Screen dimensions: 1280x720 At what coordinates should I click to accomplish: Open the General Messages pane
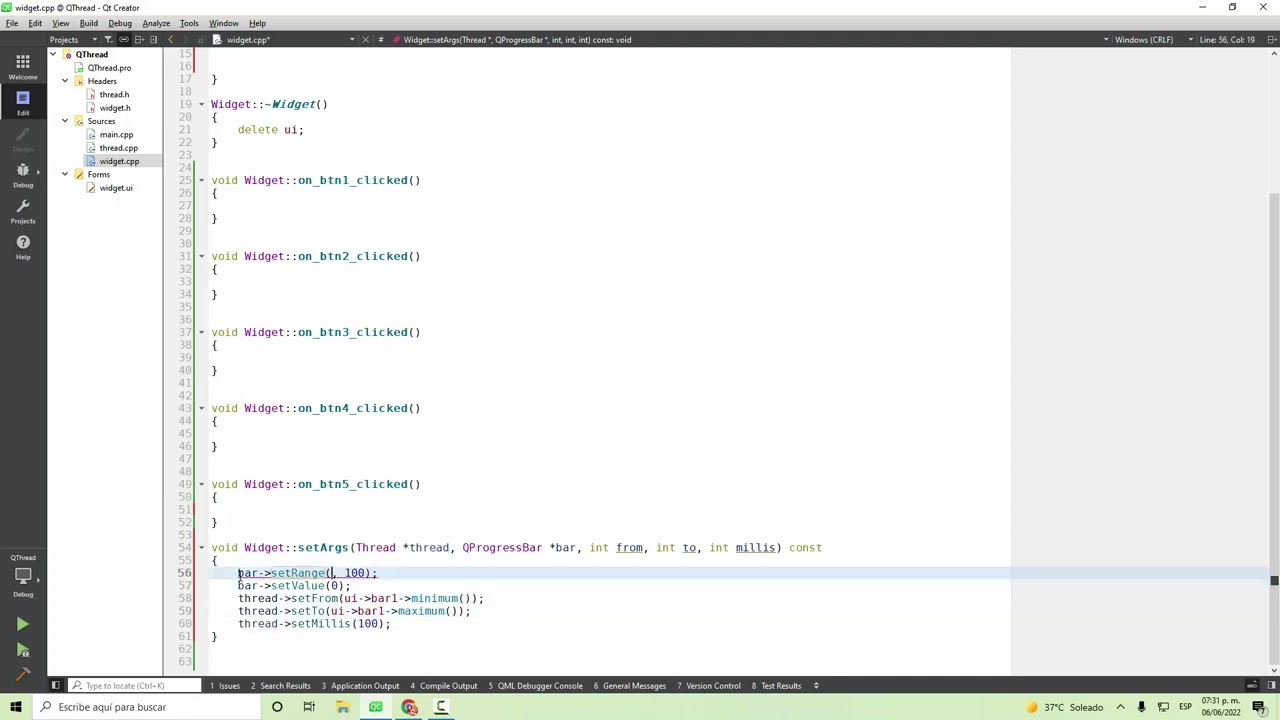pyautogui.click(x=630, y=686)
